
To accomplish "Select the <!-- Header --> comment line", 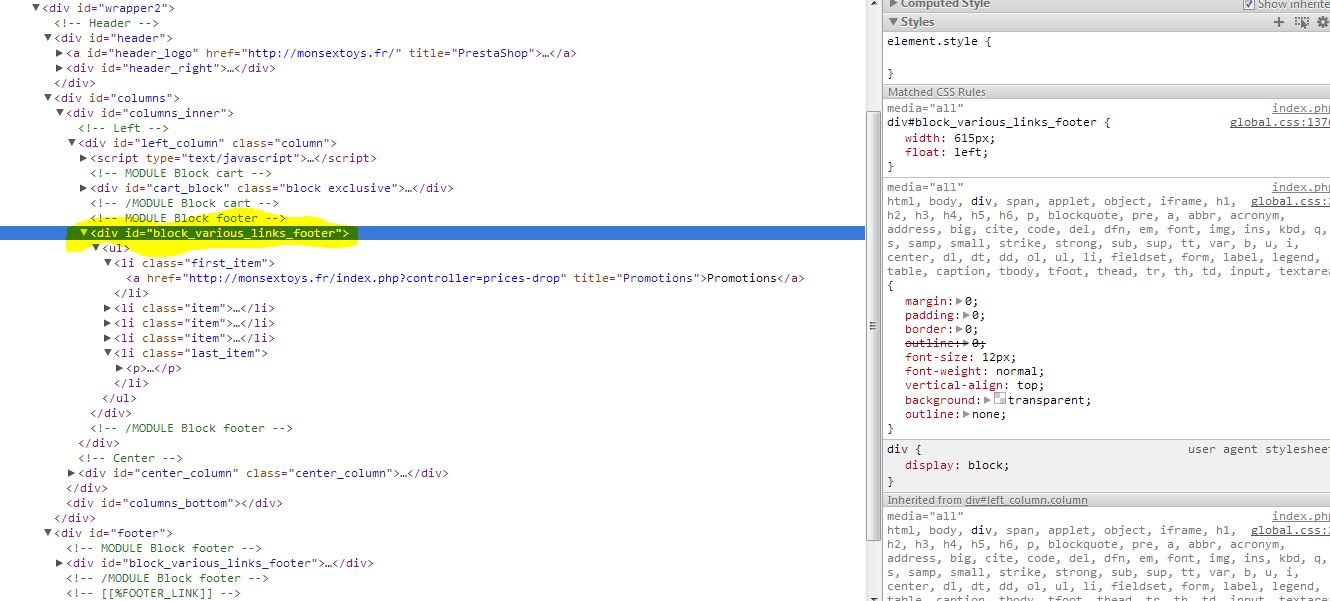I will (106, 23).
